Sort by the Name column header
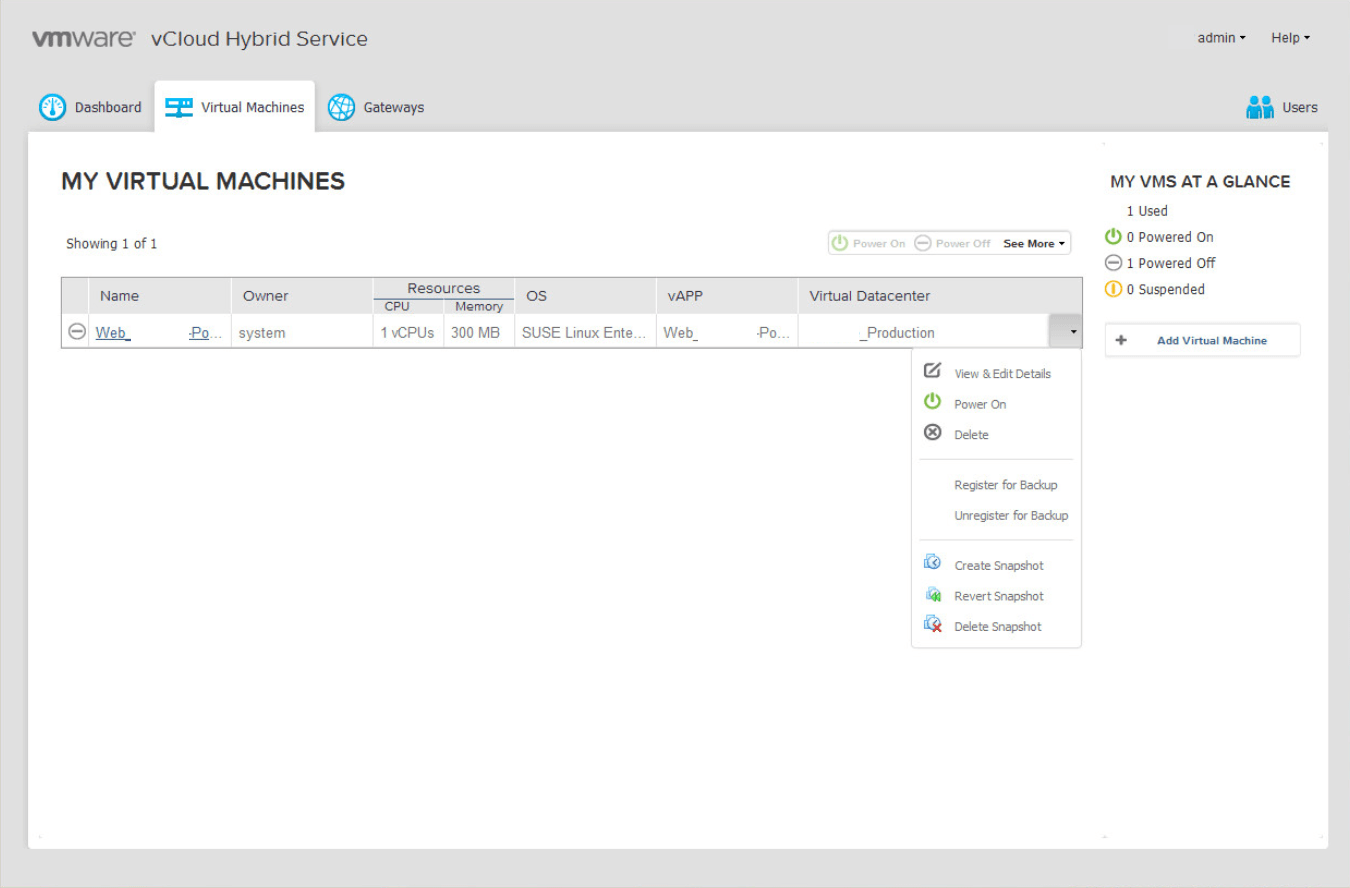This screenshot has height=888, width=1350. point(160,296)
